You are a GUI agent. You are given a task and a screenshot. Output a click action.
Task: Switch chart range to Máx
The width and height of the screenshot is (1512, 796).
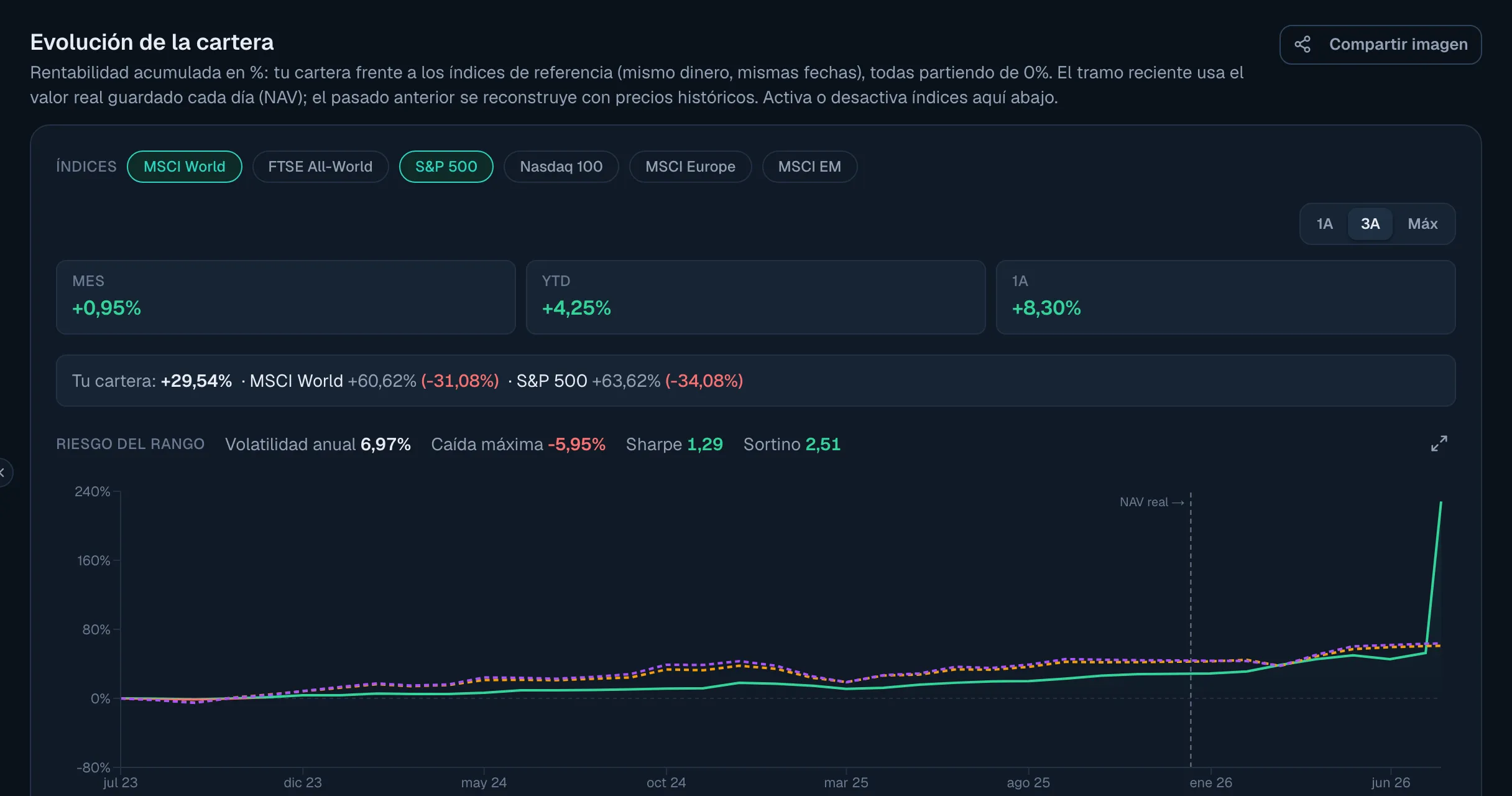click(x=1422, y=224)
